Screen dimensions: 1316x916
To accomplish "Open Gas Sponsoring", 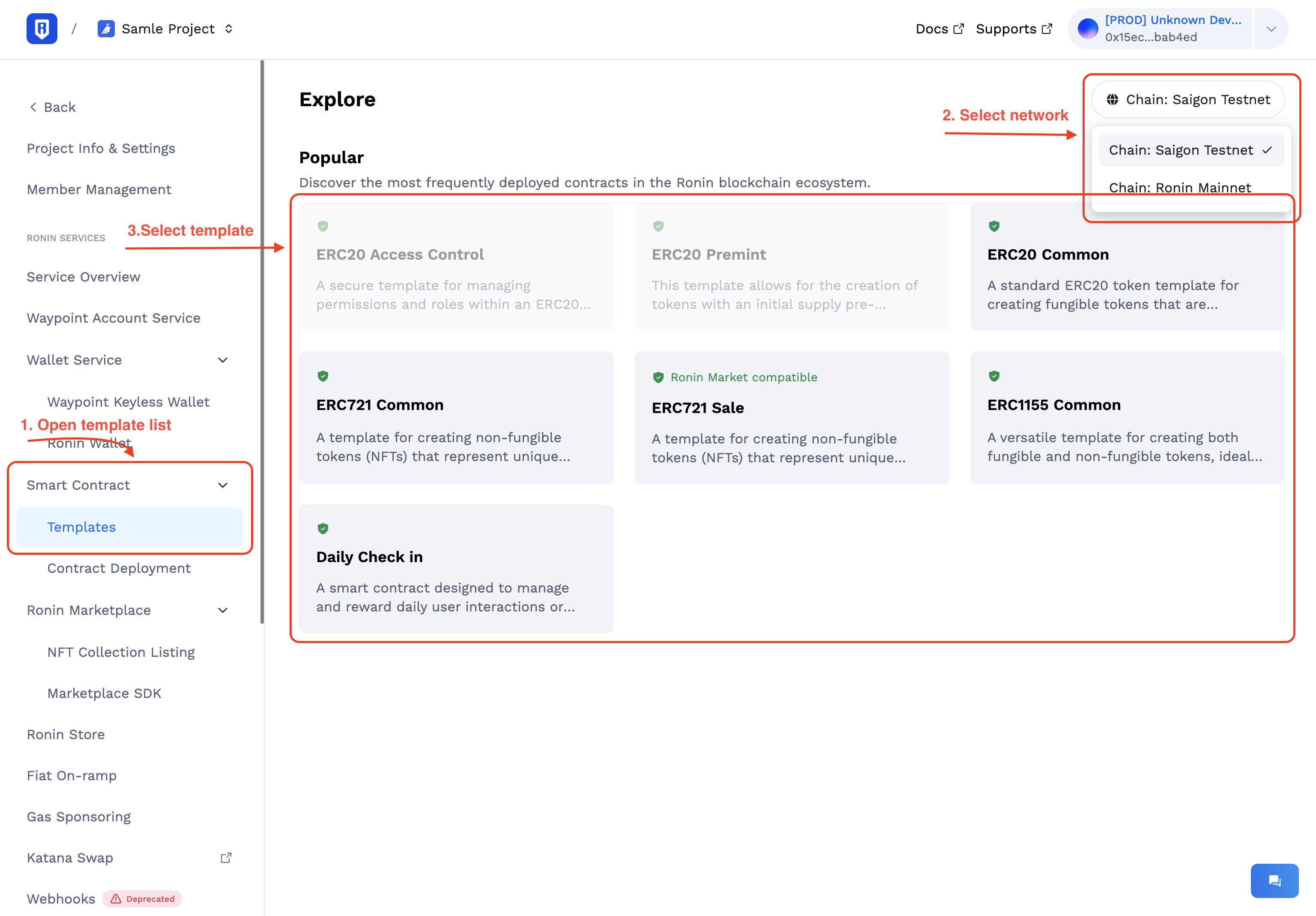I will tap(79, 817).
